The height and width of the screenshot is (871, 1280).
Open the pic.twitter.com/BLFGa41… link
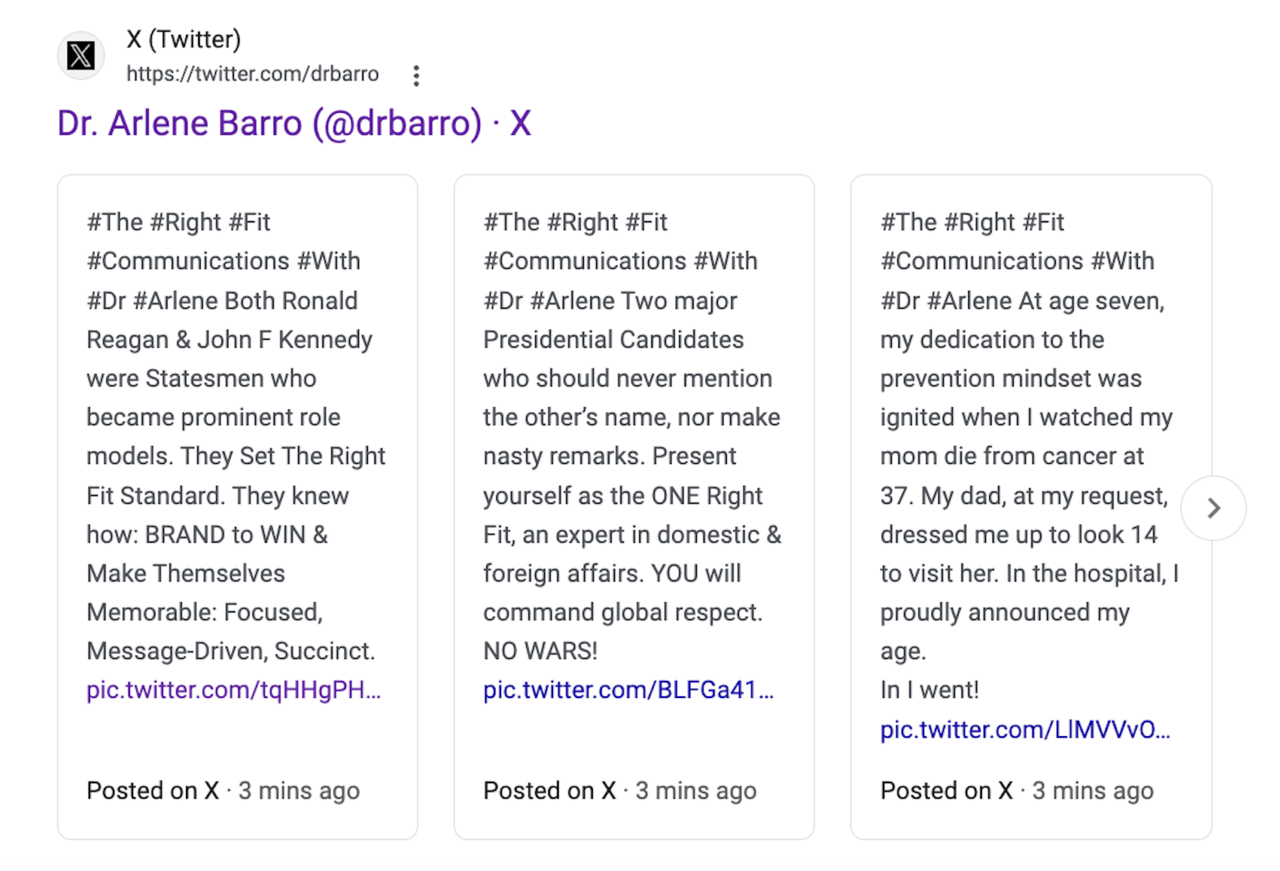pyautogui.click(x=629, y=690)
